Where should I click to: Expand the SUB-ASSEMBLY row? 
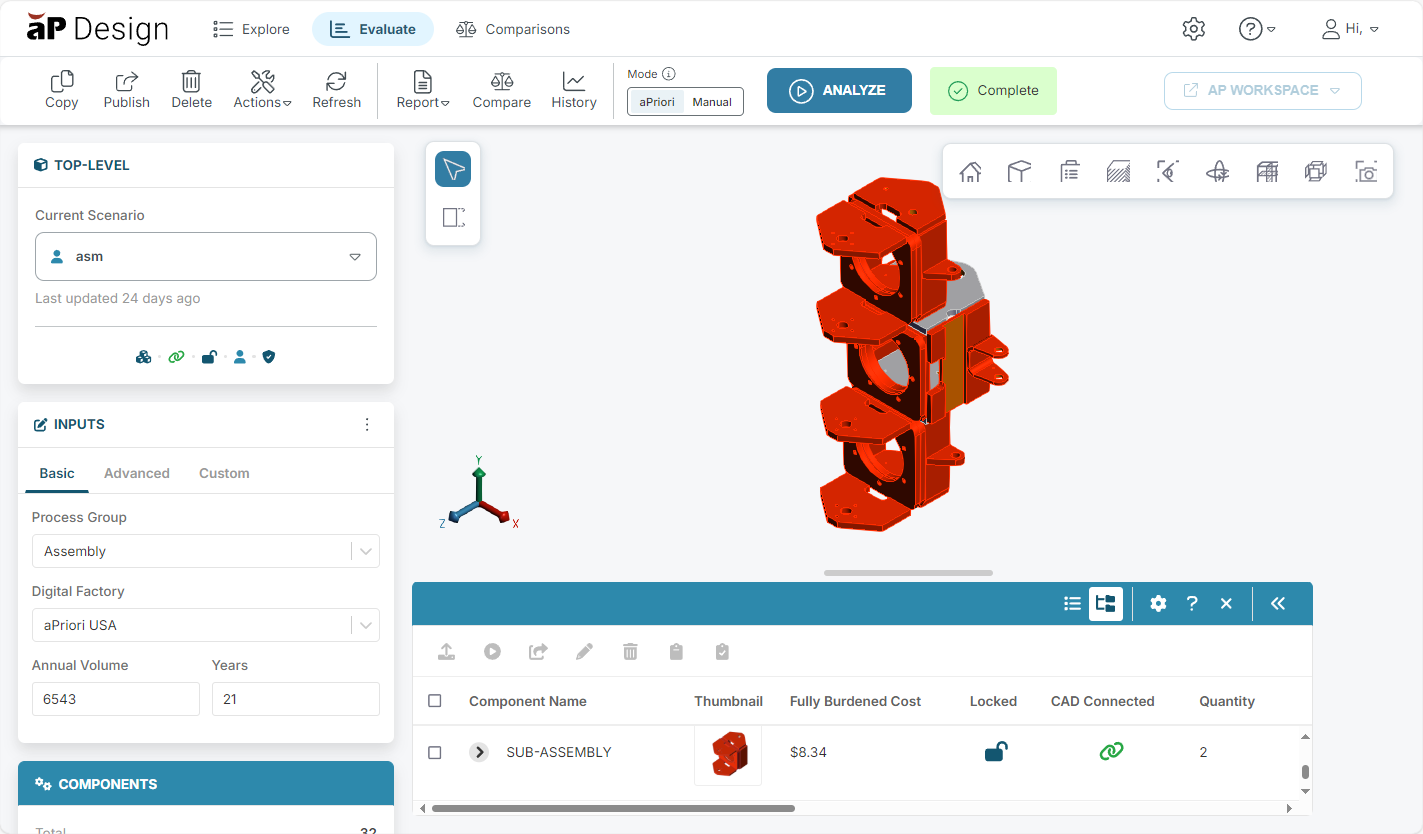479,752
